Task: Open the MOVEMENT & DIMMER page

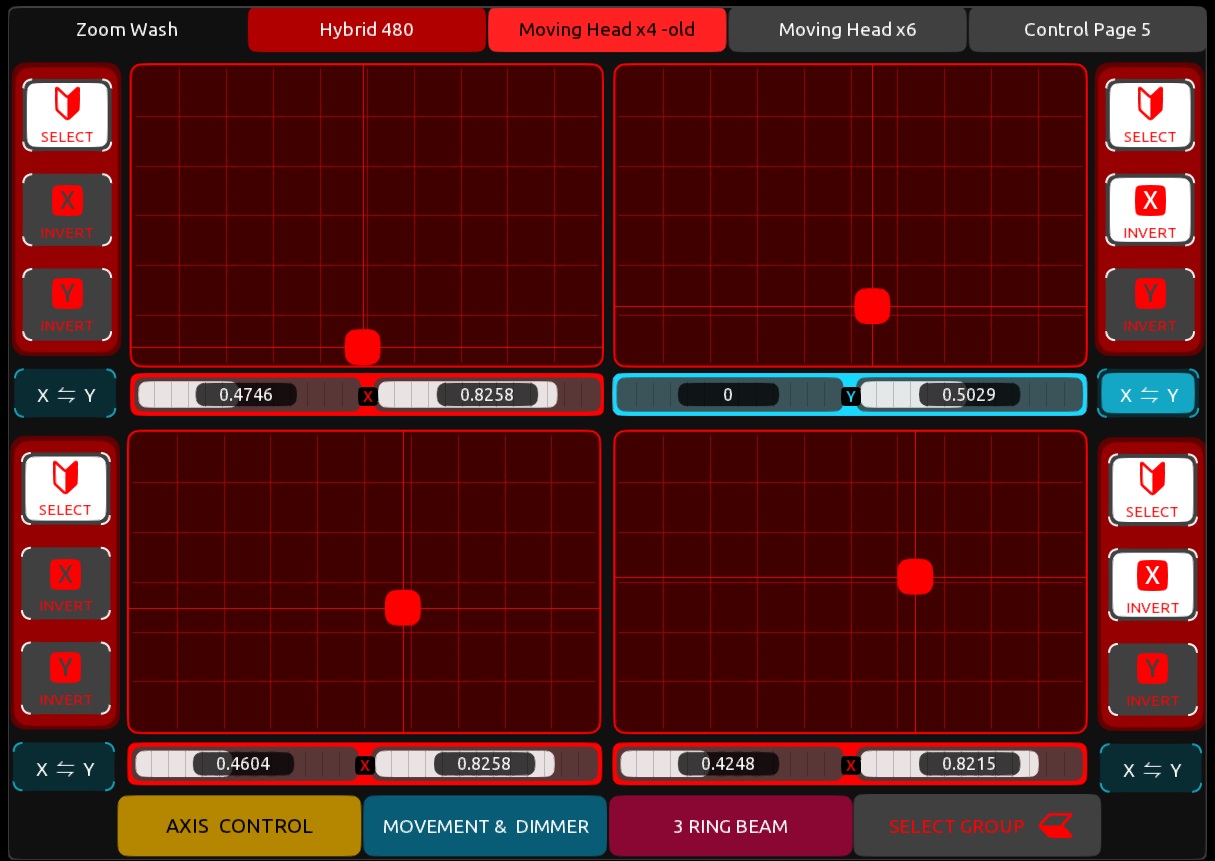Action: click(485, 826)
